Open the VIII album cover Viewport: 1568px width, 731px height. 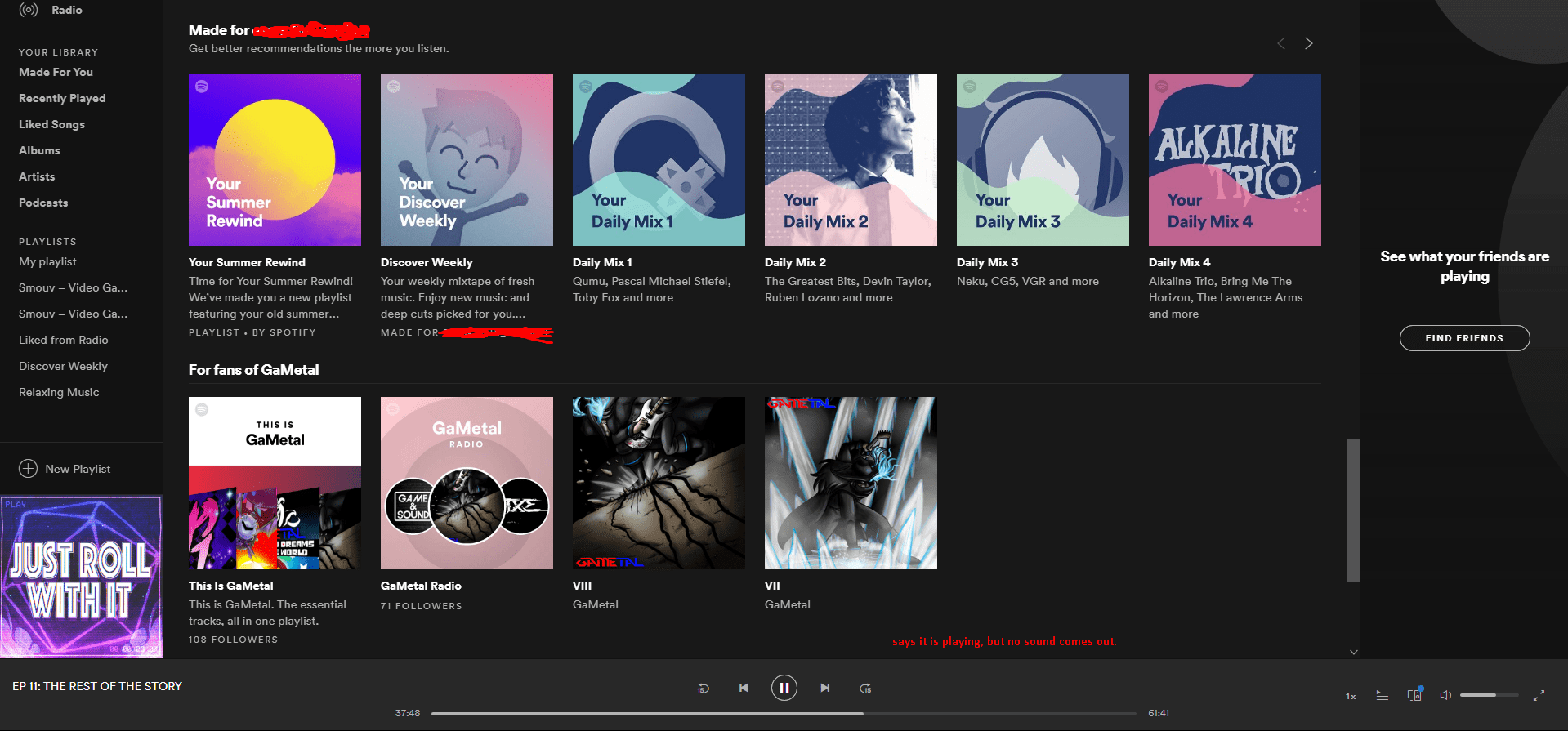click(659, 483)
